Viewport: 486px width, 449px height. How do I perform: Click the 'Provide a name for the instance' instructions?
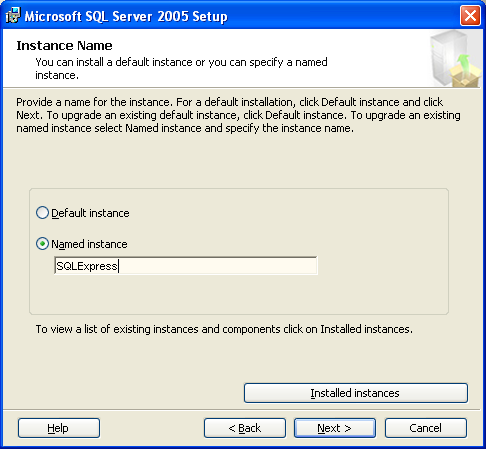coord(238,115)
